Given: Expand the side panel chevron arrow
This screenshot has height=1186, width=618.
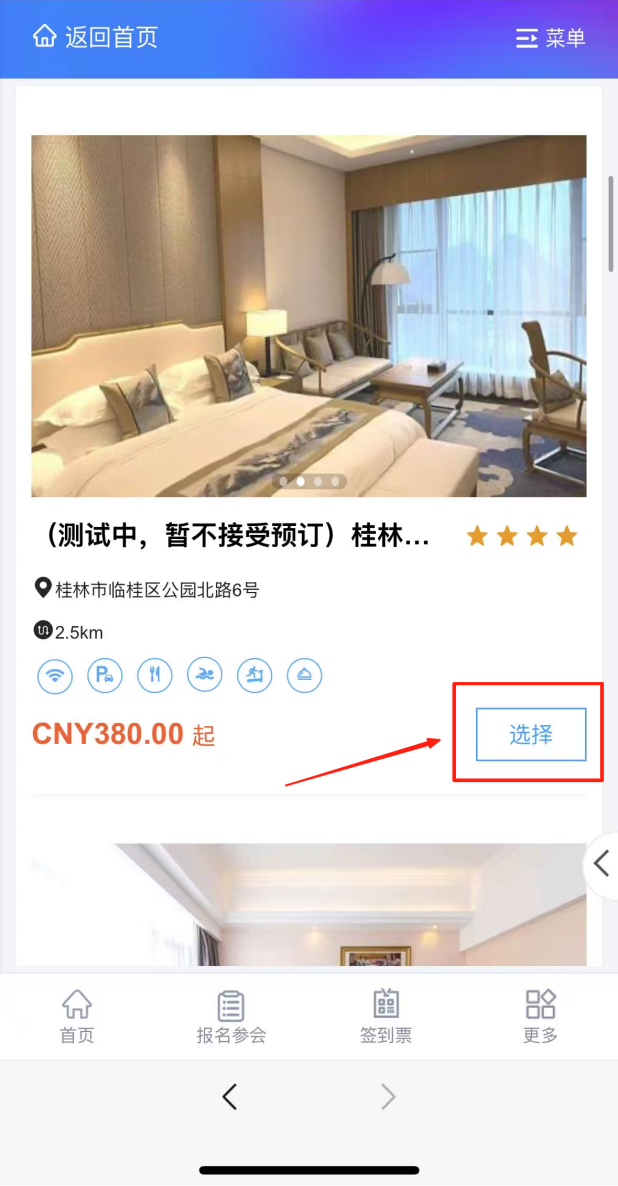Looking at the screenshot, I should coord(602,864).
